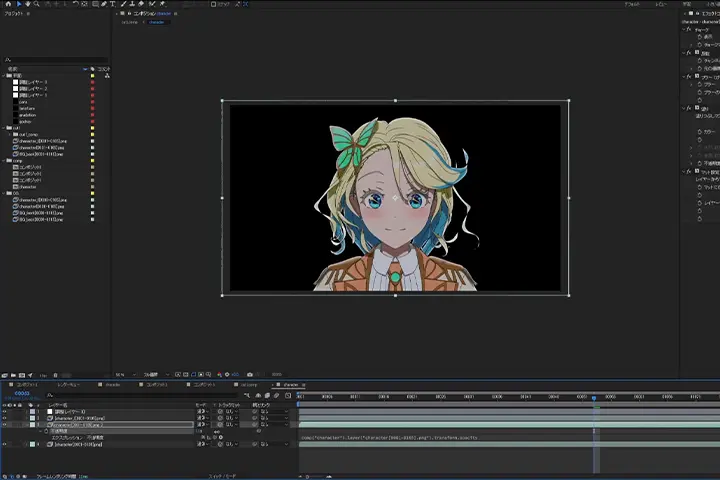Open the viewer magnification dropdown

click(x=125, y=375)
